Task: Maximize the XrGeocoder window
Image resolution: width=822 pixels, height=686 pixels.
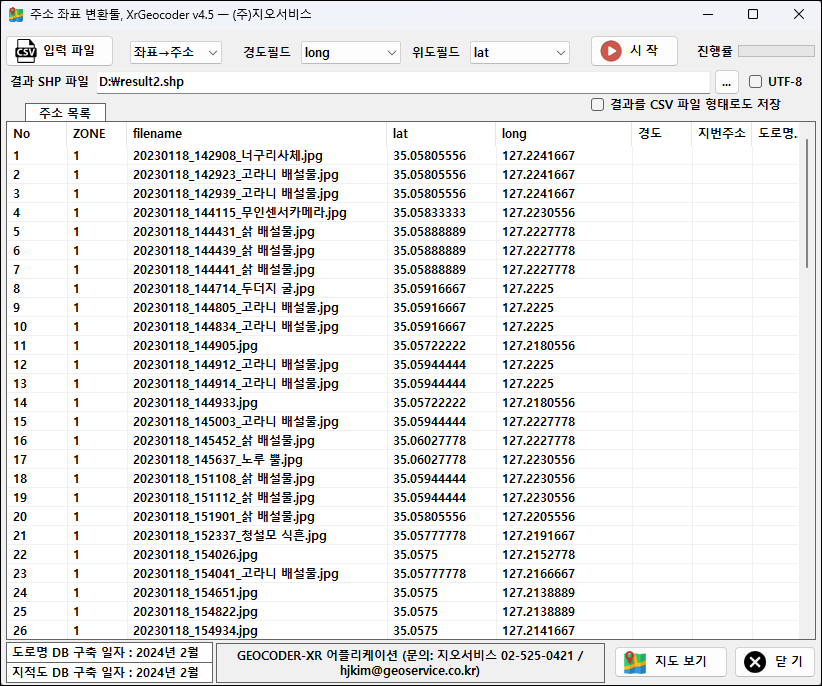Action: click(753, 14)
